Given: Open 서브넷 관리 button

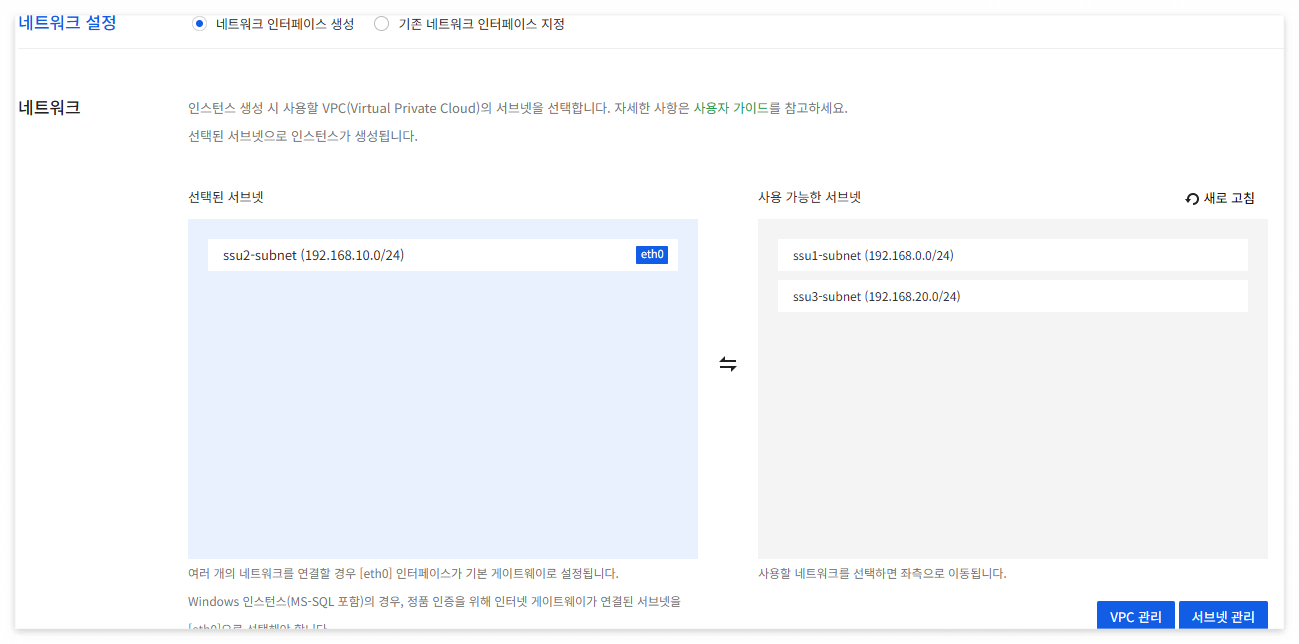Looking at the screenshot, I should (x=1223, y=616).
